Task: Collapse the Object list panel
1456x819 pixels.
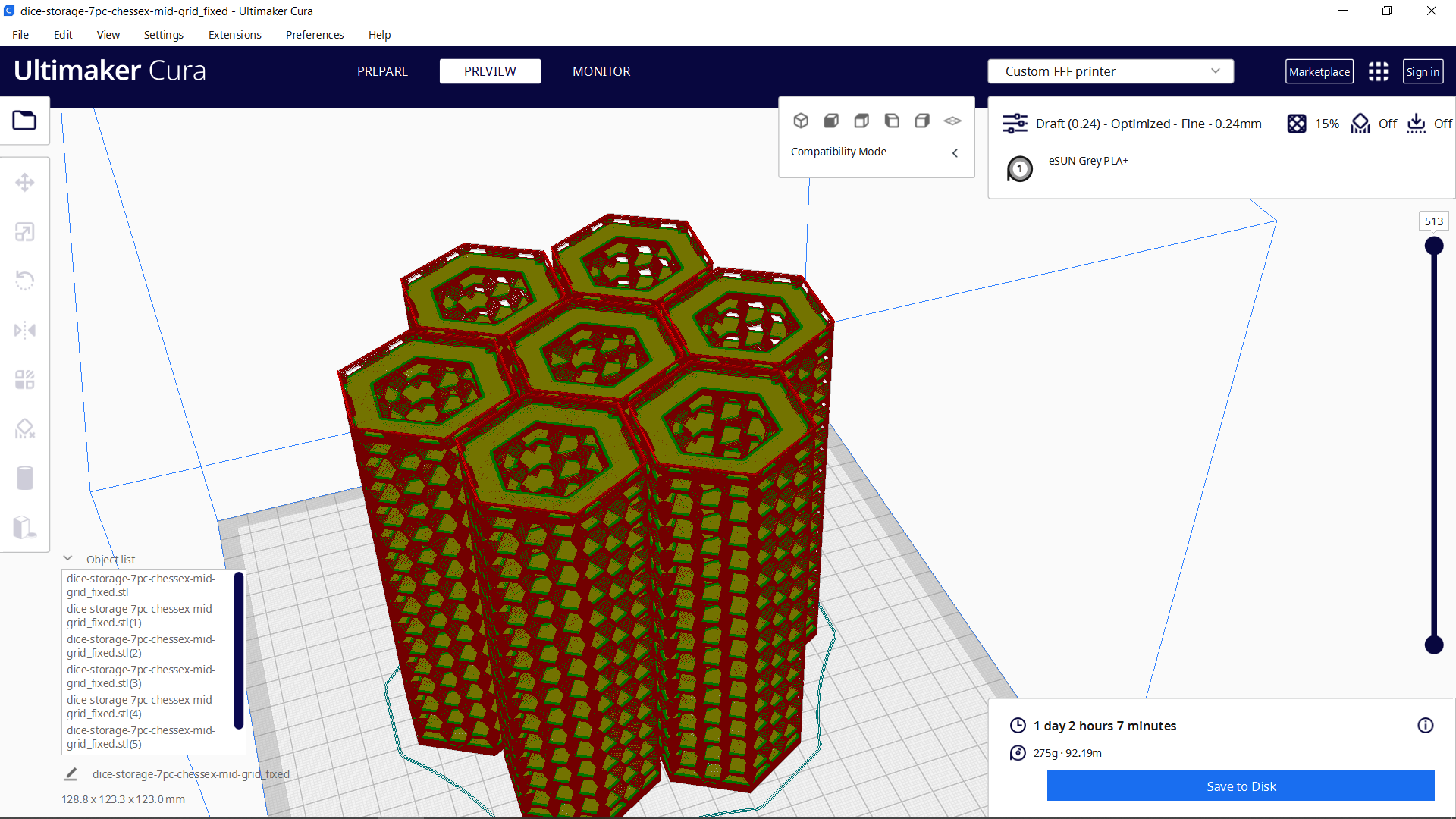Action: 68,558
